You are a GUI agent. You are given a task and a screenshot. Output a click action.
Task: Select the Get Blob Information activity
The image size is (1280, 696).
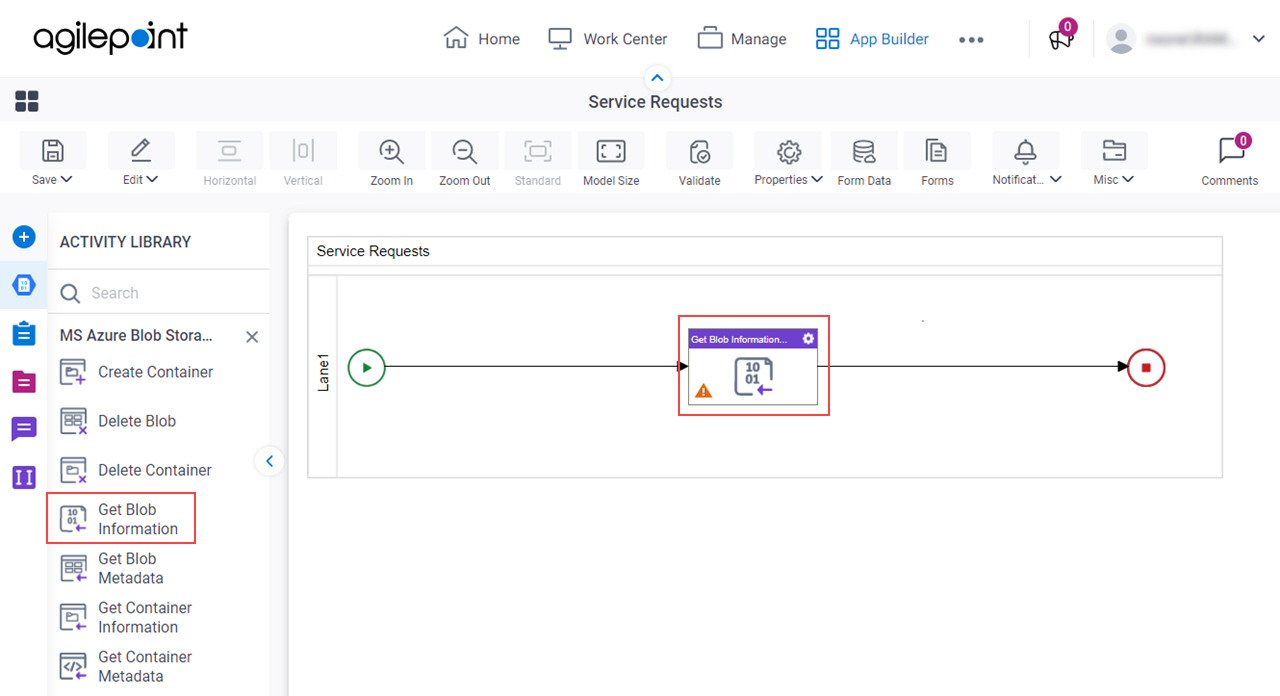121,519
